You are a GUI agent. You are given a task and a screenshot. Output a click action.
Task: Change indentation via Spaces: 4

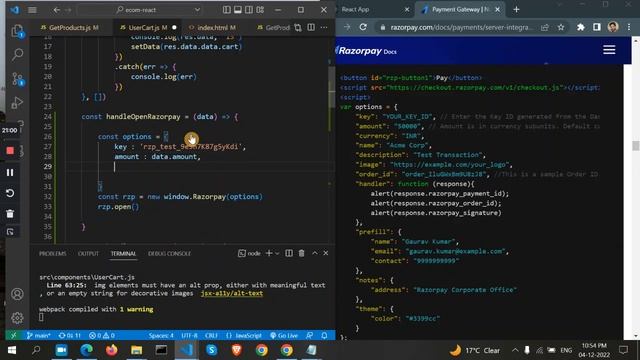(161, 336)
